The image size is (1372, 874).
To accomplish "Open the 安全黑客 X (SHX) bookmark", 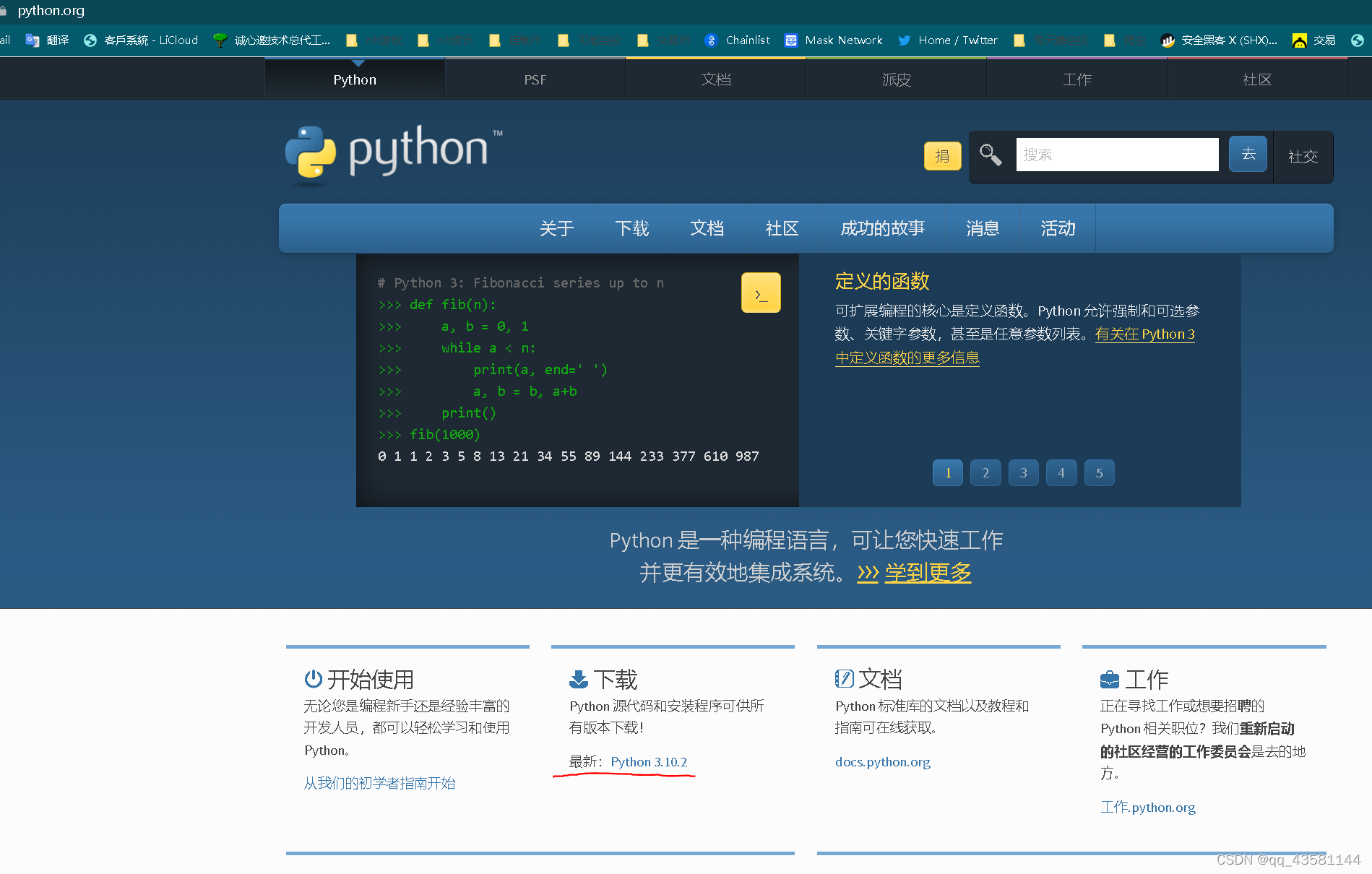I will (1219, 40).
